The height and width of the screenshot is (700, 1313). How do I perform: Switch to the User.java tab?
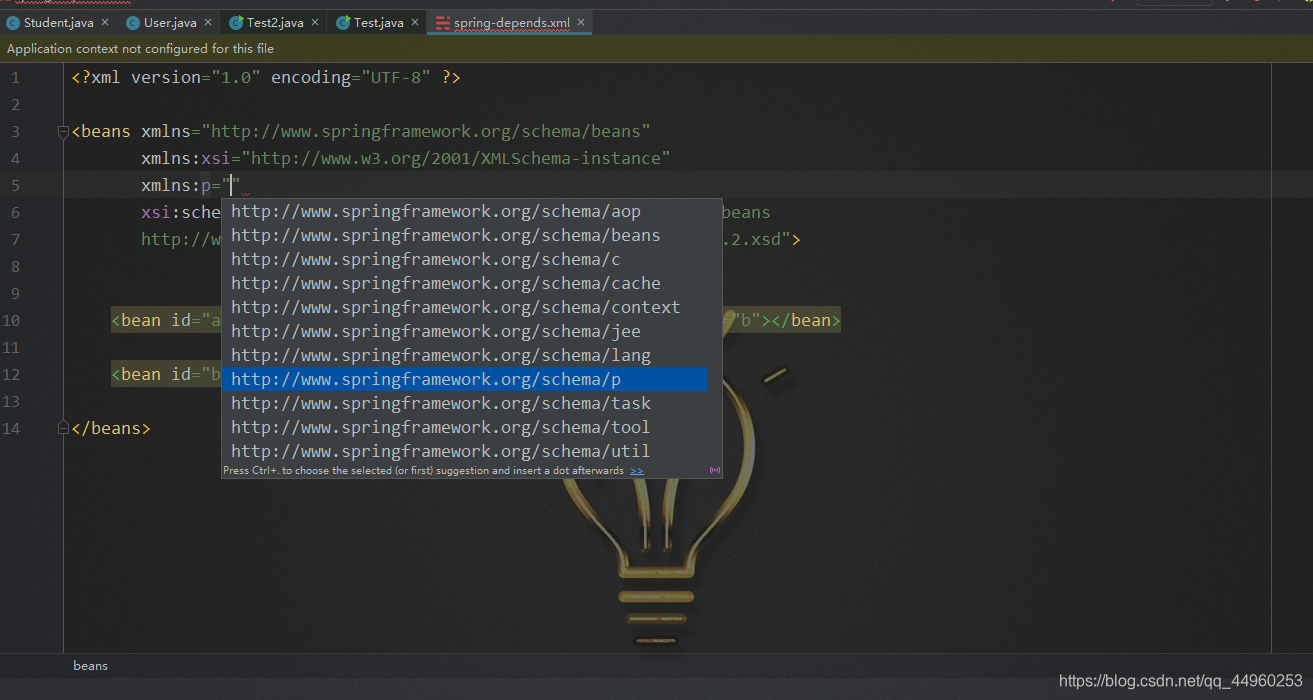(169, 22)
